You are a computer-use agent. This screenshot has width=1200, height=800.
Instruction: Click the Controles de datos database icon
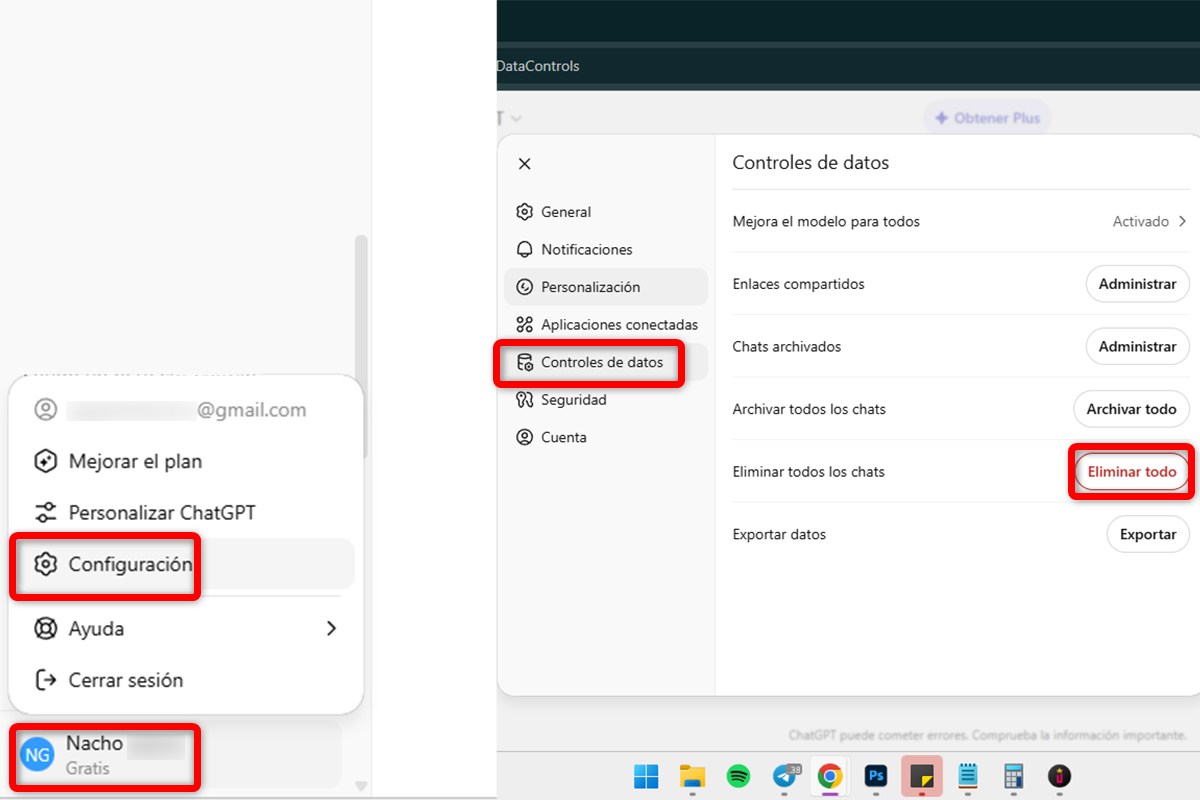[525, 362]
